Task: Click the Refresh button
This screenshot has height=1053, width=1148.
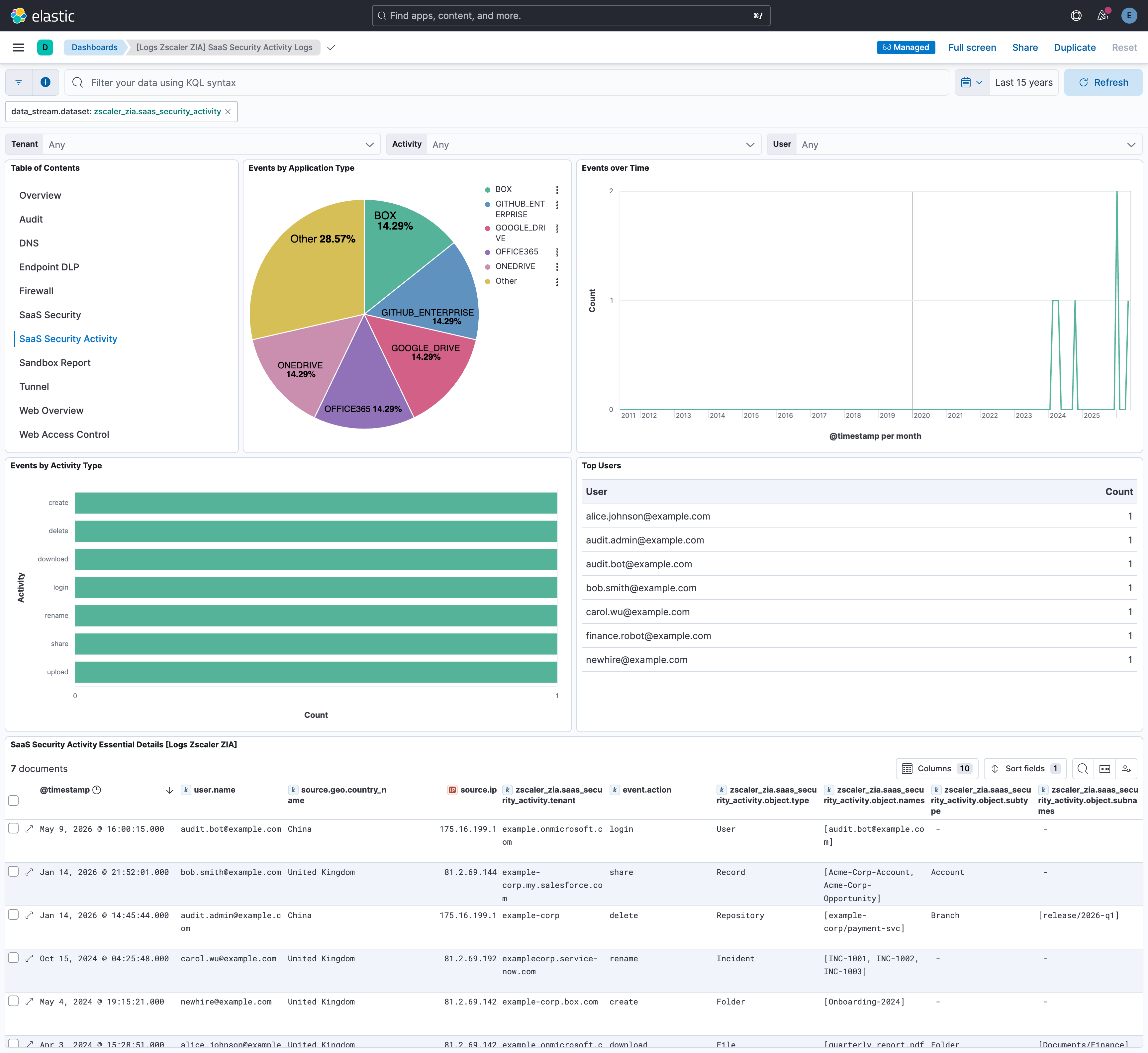Action: click(1103, 83)
